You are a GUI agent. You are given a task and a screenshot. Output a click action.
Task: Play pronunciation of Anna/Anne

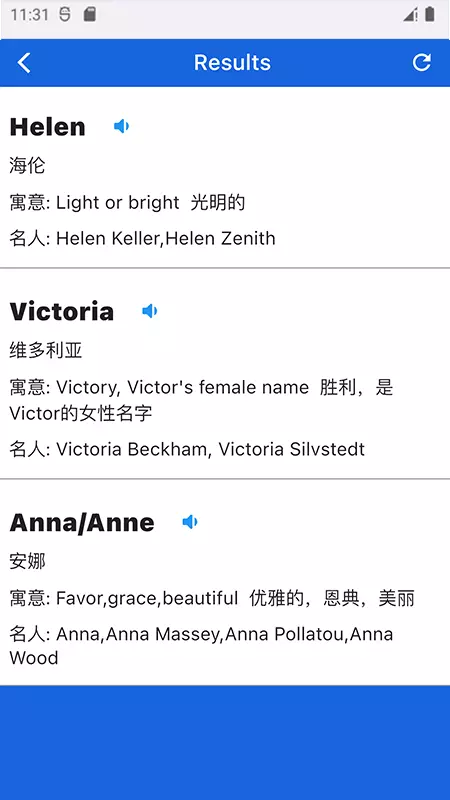[x=190, y=522]
